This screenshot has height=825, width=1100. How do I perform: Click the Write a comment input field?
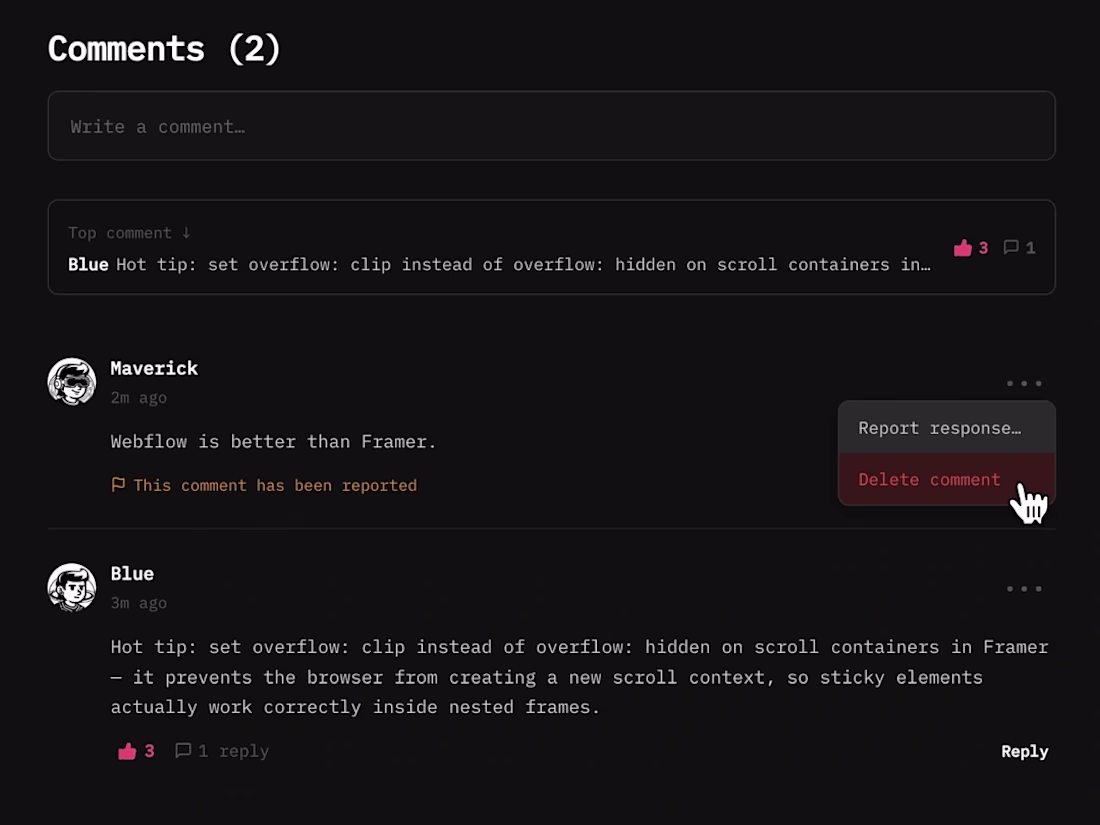click(551, 126)
